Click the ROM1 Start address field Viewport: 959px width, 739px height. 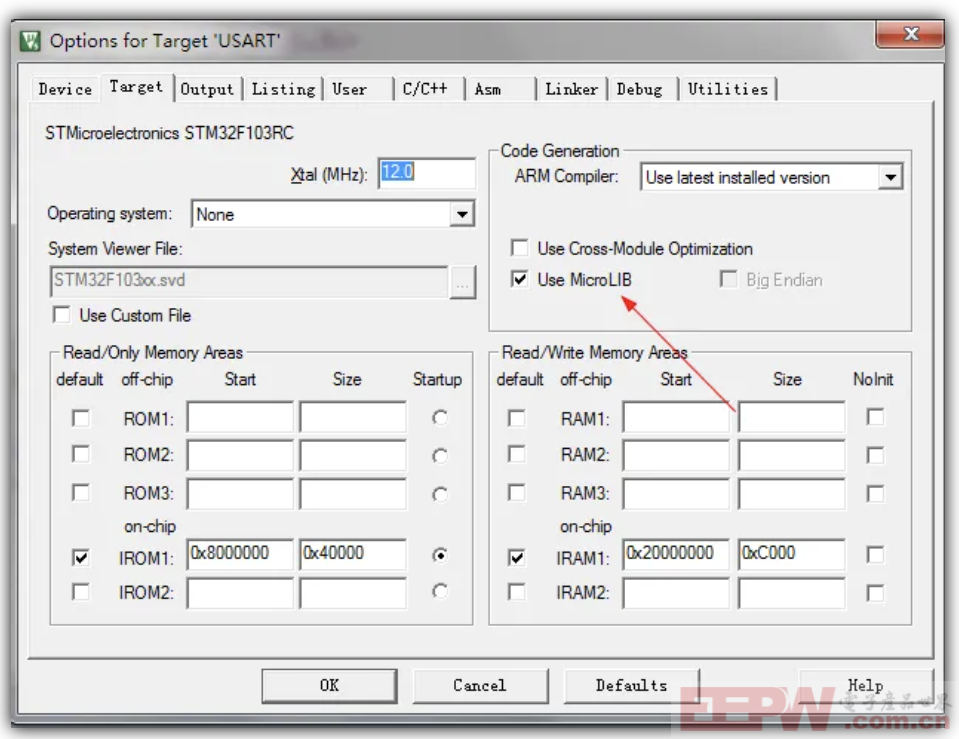240,417
